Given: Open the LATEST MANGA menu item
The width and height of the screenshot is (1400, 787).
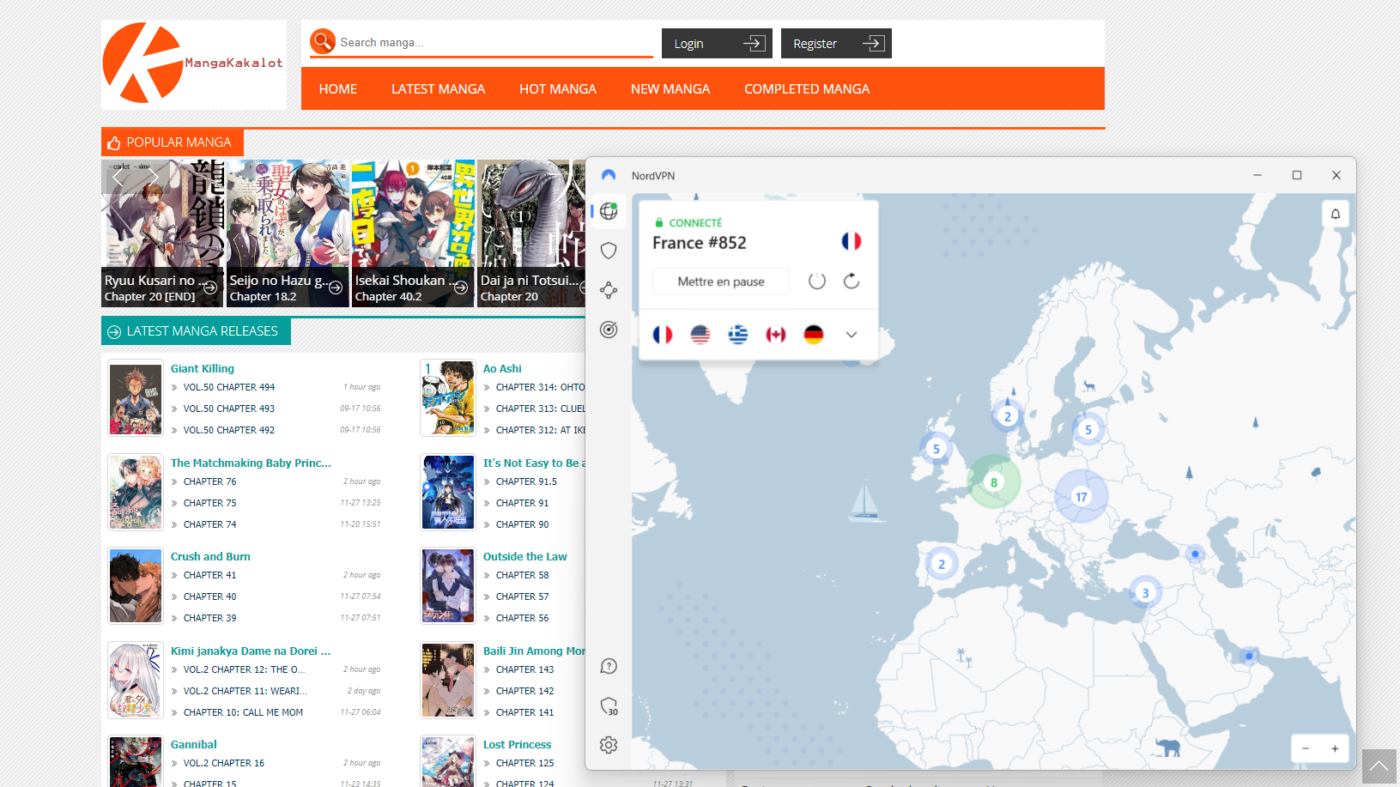Looking at the screenshot, I should click(438, 89).
